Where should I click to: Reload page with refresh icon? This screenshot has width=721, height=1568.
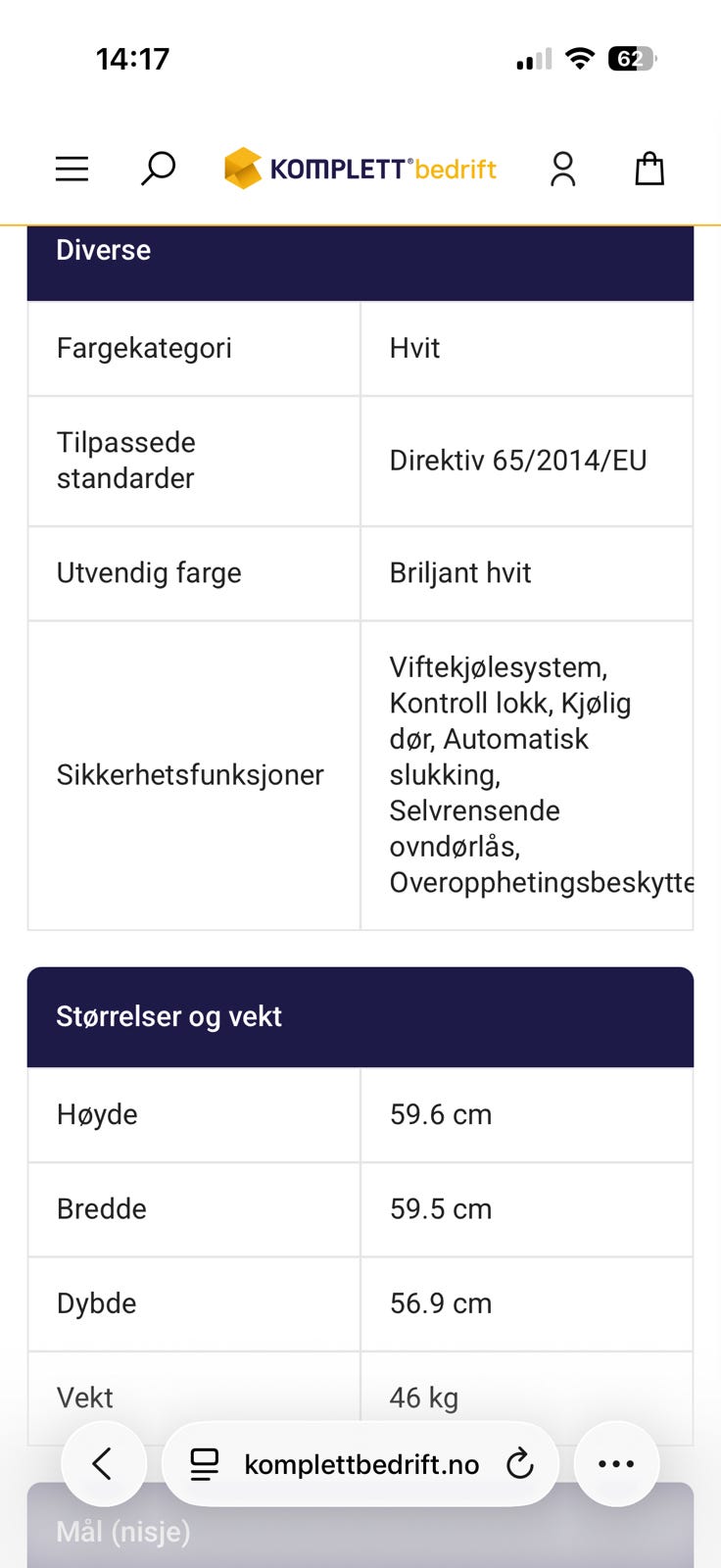click(519, 1464)
